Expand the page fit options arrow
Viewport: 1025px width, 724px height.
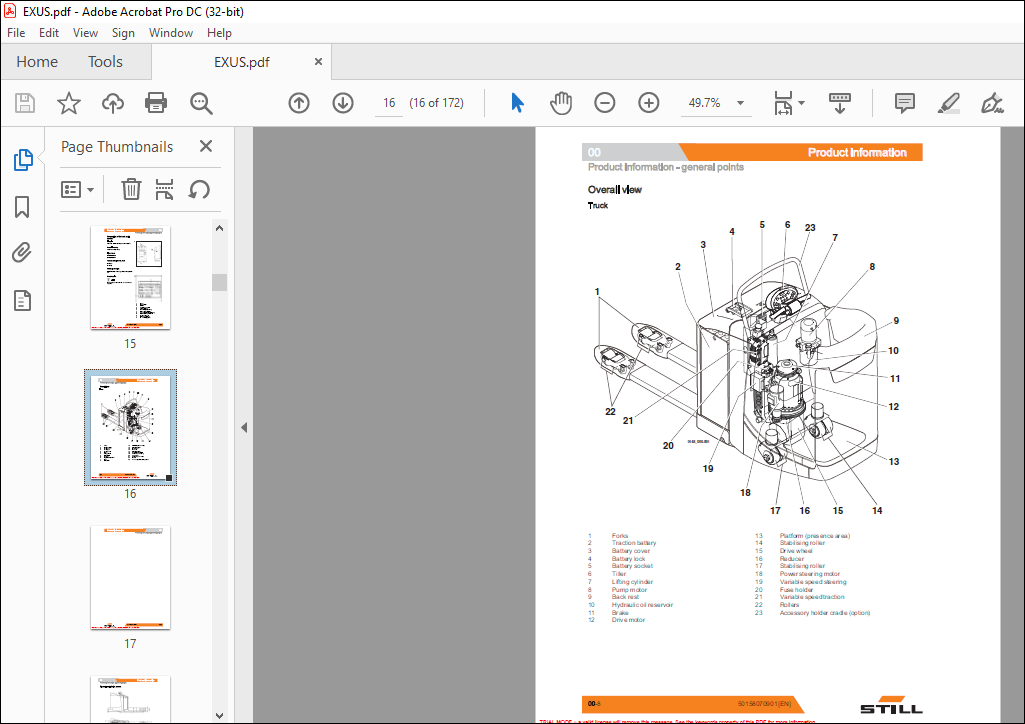pos(801,103)
